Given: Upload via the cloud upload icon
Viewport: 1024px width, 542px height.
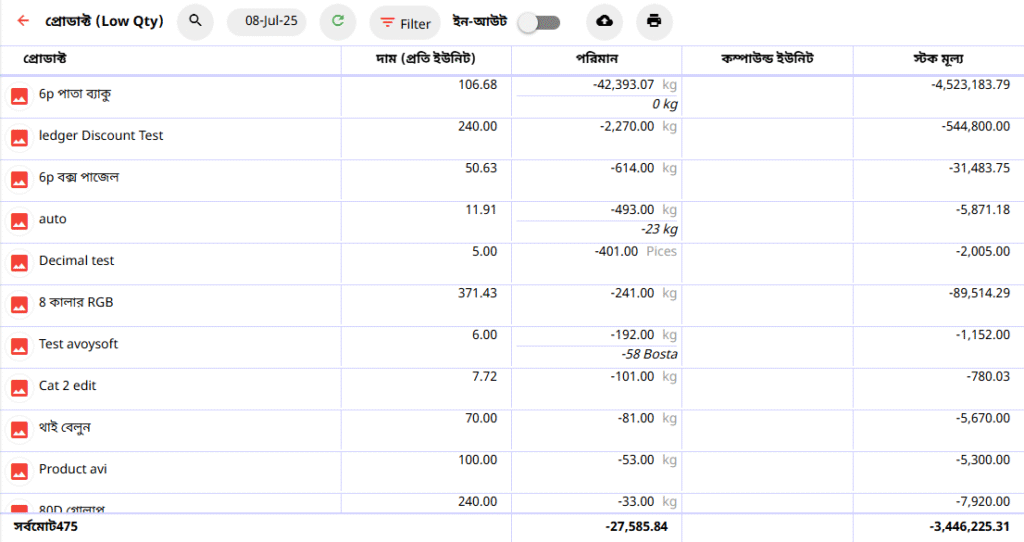Looking at the screenshot, I should pyautogui.click(x=605, y=22).
